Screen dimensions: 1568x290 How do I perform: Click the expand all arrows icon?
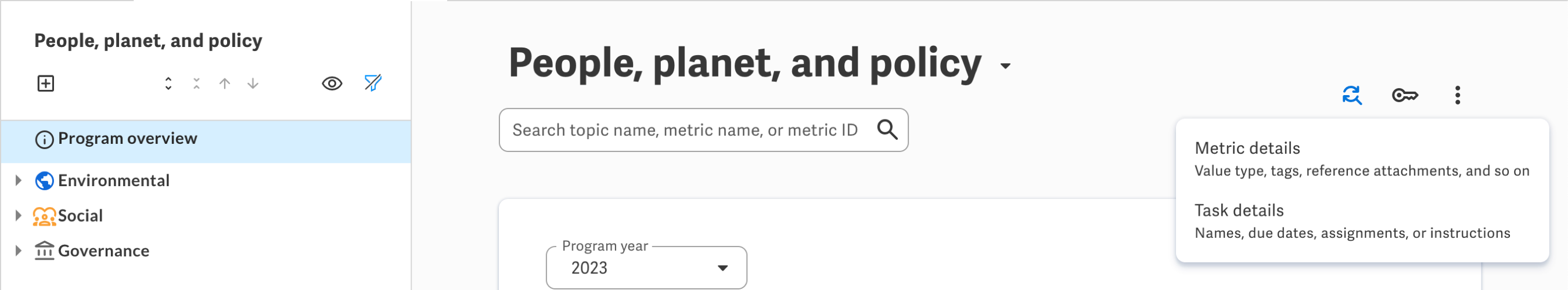[168, 84]
